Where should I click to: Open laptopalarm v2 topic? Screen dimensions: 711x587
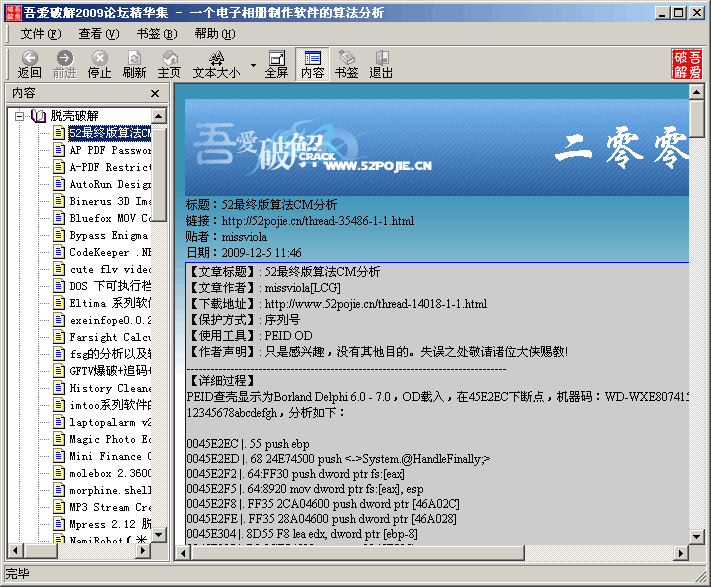pos(110,422)
